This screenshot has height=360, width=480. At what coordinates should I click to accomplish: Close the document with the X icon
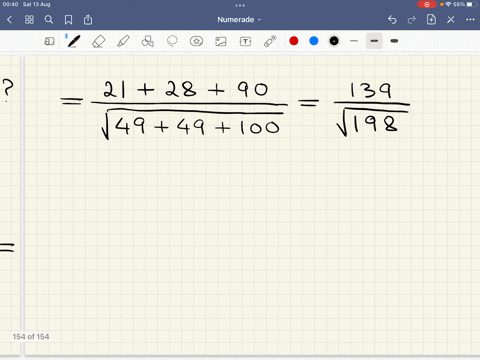coord(451,20)
